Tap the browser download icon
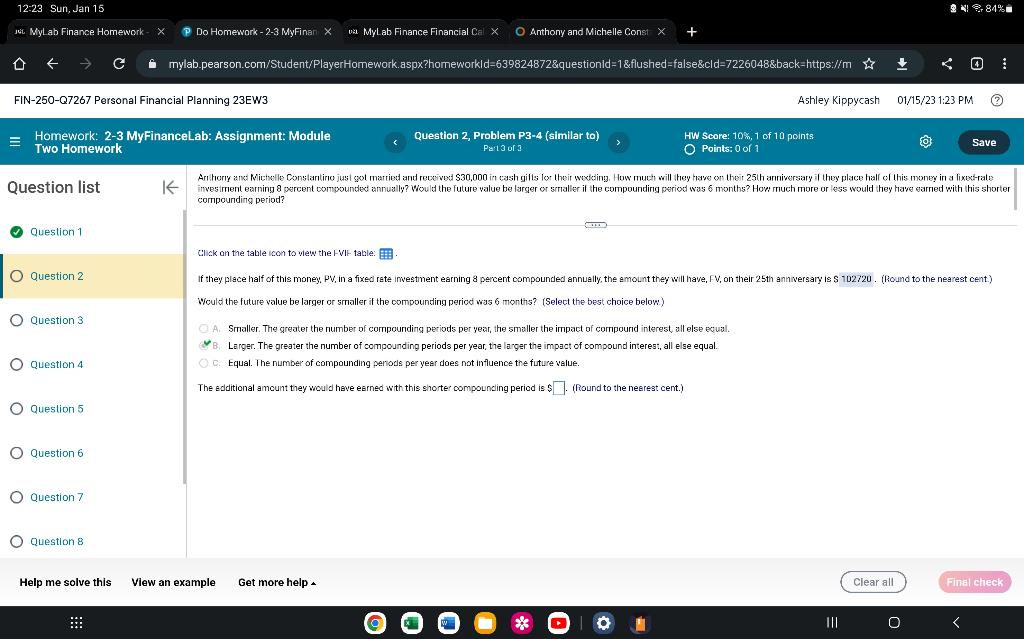 click(902, 63)
